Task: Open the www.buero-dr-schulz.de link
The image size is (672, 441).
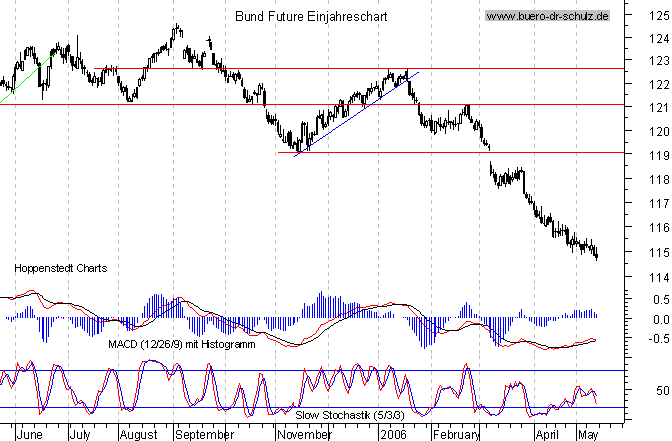Action: pyautogui.click(x=547, y=17)
